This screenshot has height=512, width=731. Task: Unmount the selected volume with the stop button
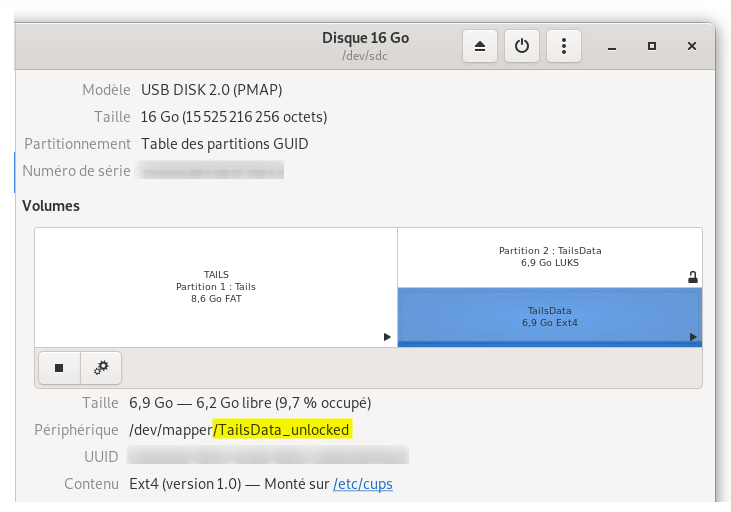59,368
